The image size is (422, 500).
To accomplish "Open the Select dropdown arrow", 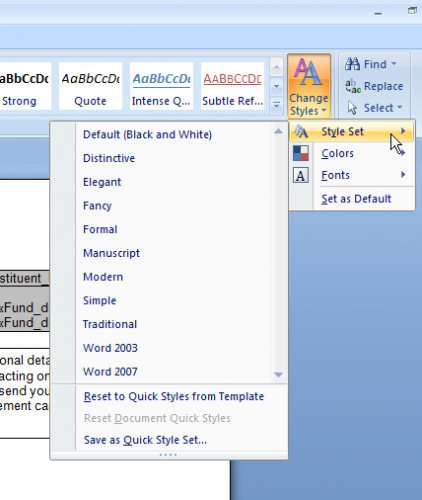I will click(x=400, y=107).
